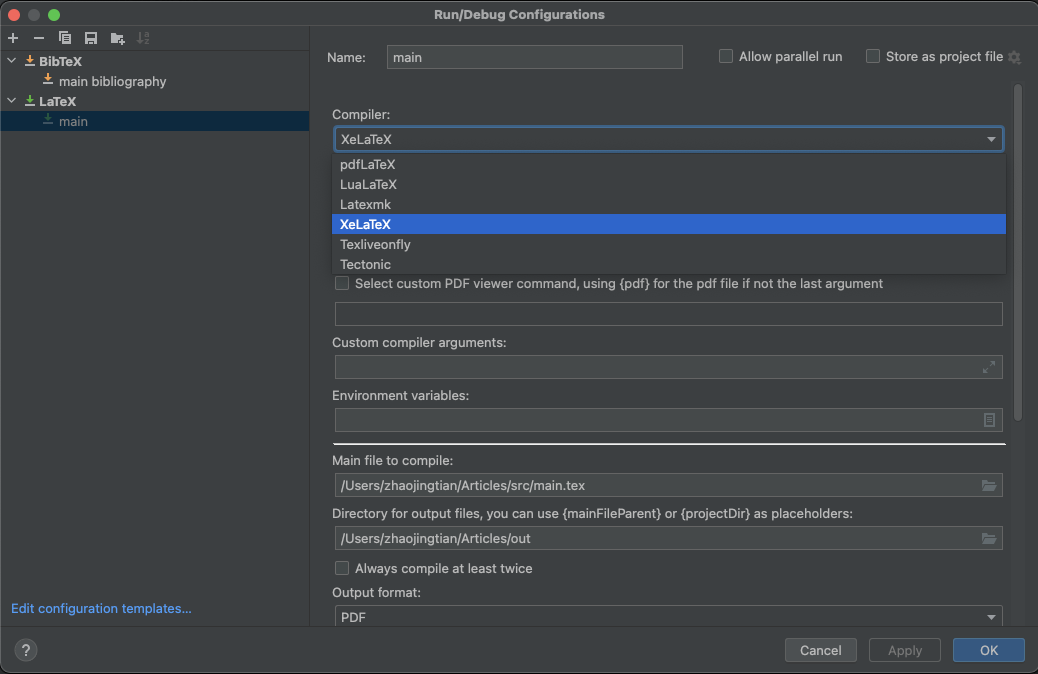Open the Store as project file gear settings

(x=1014, y=58)
